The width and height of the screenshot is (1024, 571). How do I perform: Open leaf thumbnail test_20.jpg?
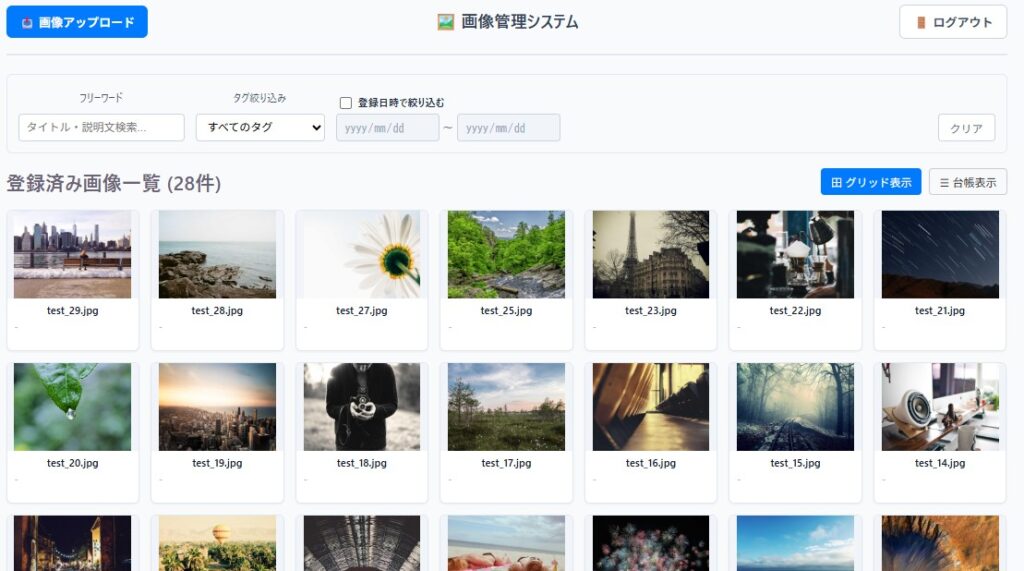[72, 407]
